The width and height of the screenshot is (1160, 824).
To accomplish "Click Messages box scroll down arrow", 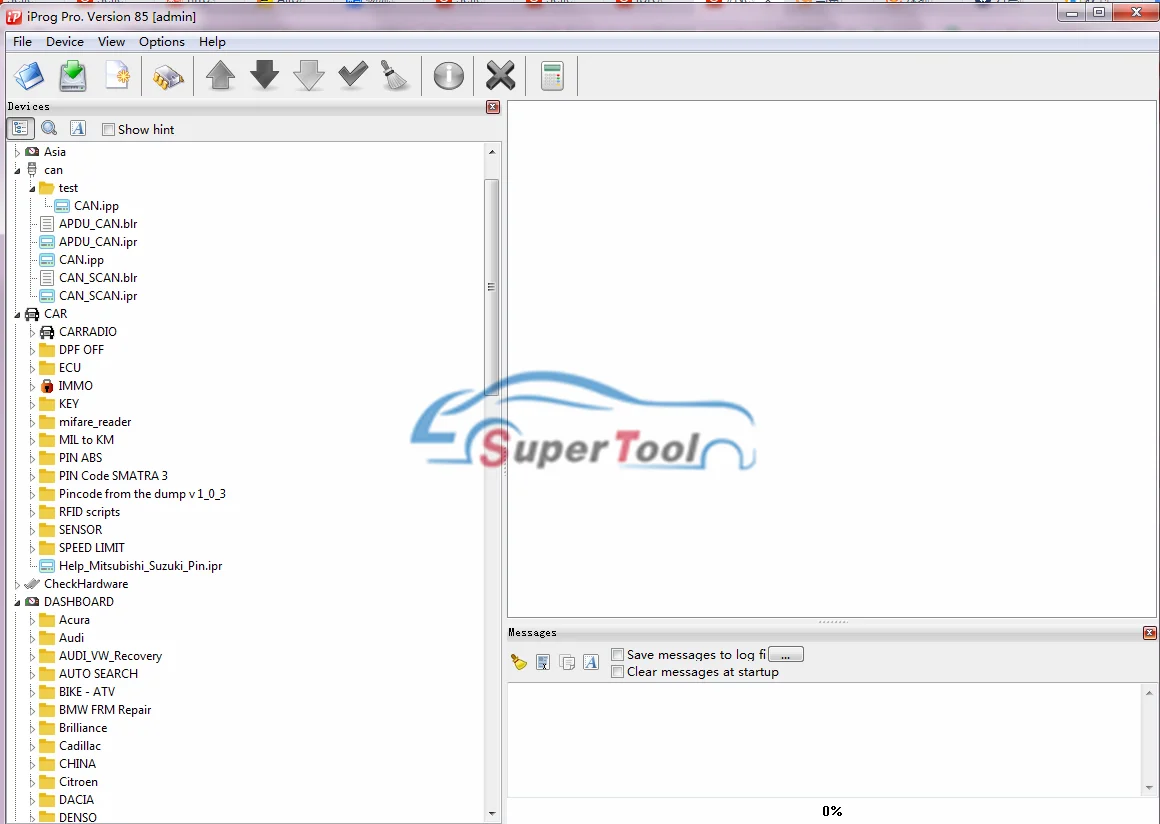I will click(x=1149, y=788).
